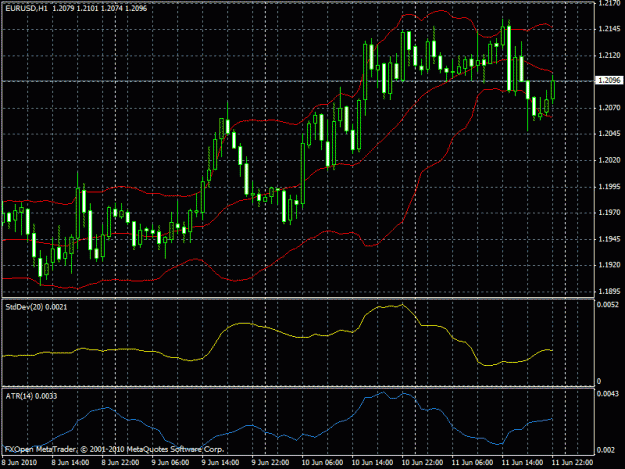Click the 8 Jun 2010 time label
This screenshot has width=625, height=469.
[19, 463]
